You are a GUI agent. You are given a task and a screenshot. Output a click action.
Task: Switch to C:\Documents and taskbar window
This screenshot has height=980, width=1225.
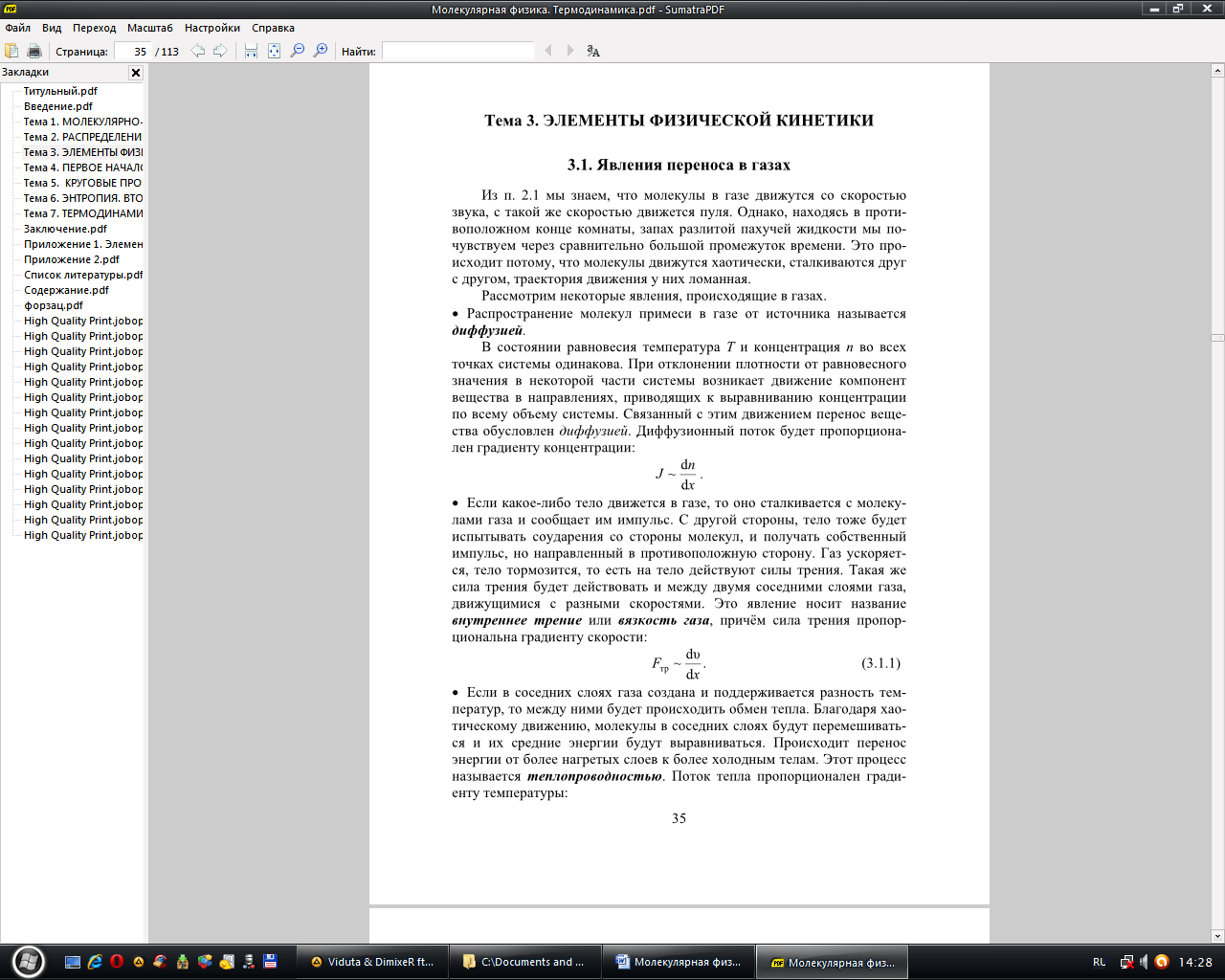[524, 962]
